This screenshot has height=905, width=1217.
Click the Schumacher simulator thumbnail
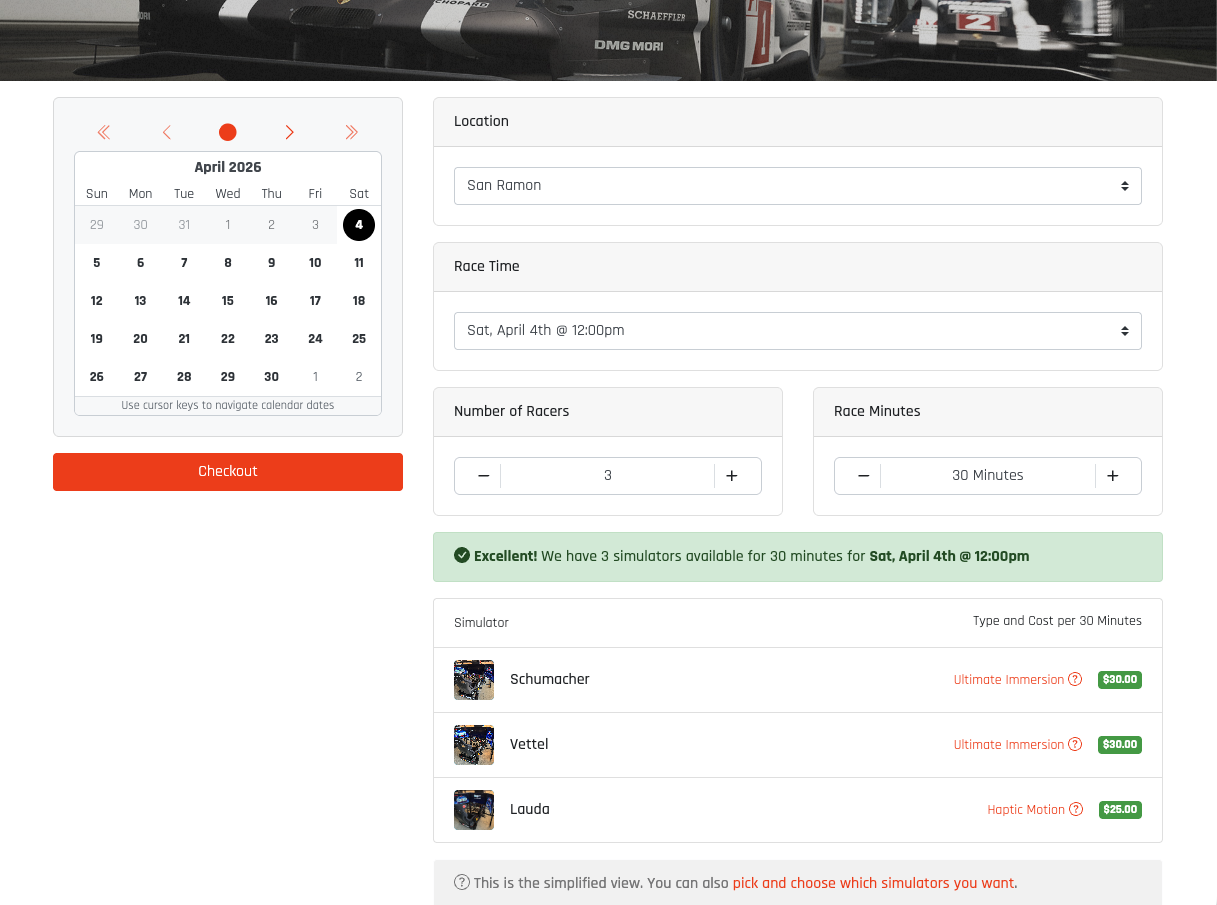pos(473,679)
